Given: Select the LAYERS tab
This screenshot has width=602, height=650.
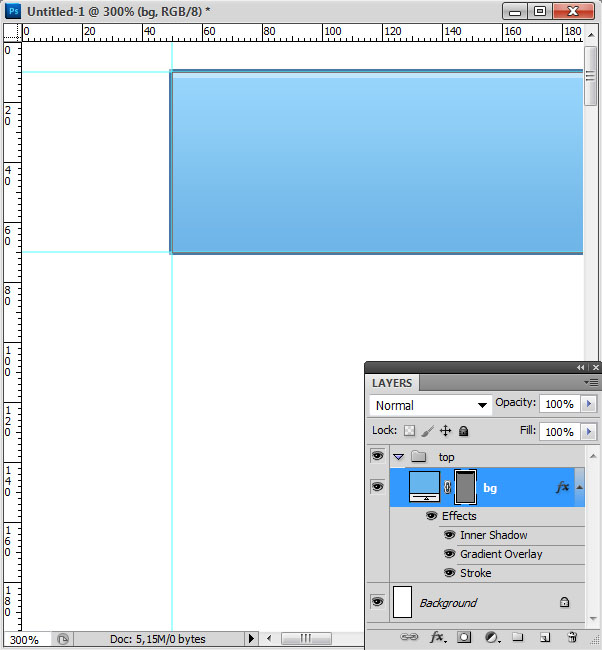Looking at the screenshot, I should click(x=392, y=383).
